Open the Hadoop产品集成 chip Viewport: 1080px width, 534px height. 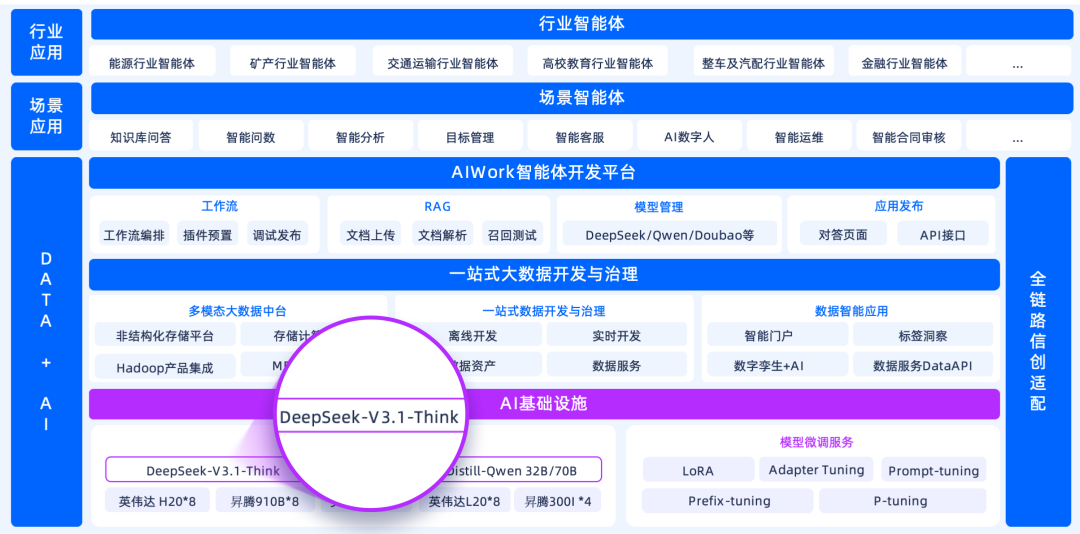click(165, 367)
